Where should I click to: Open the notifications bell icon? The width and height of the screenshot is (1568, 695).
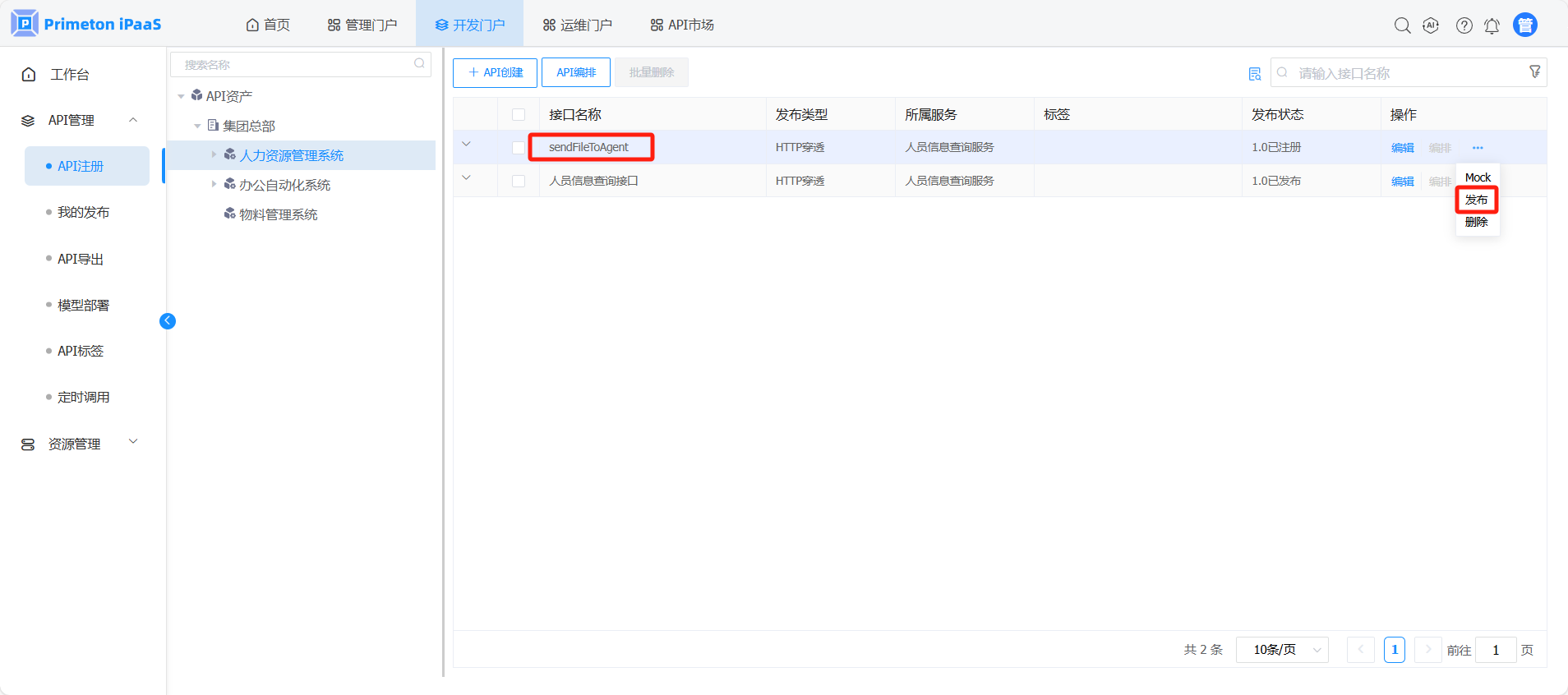point(1492,25)
